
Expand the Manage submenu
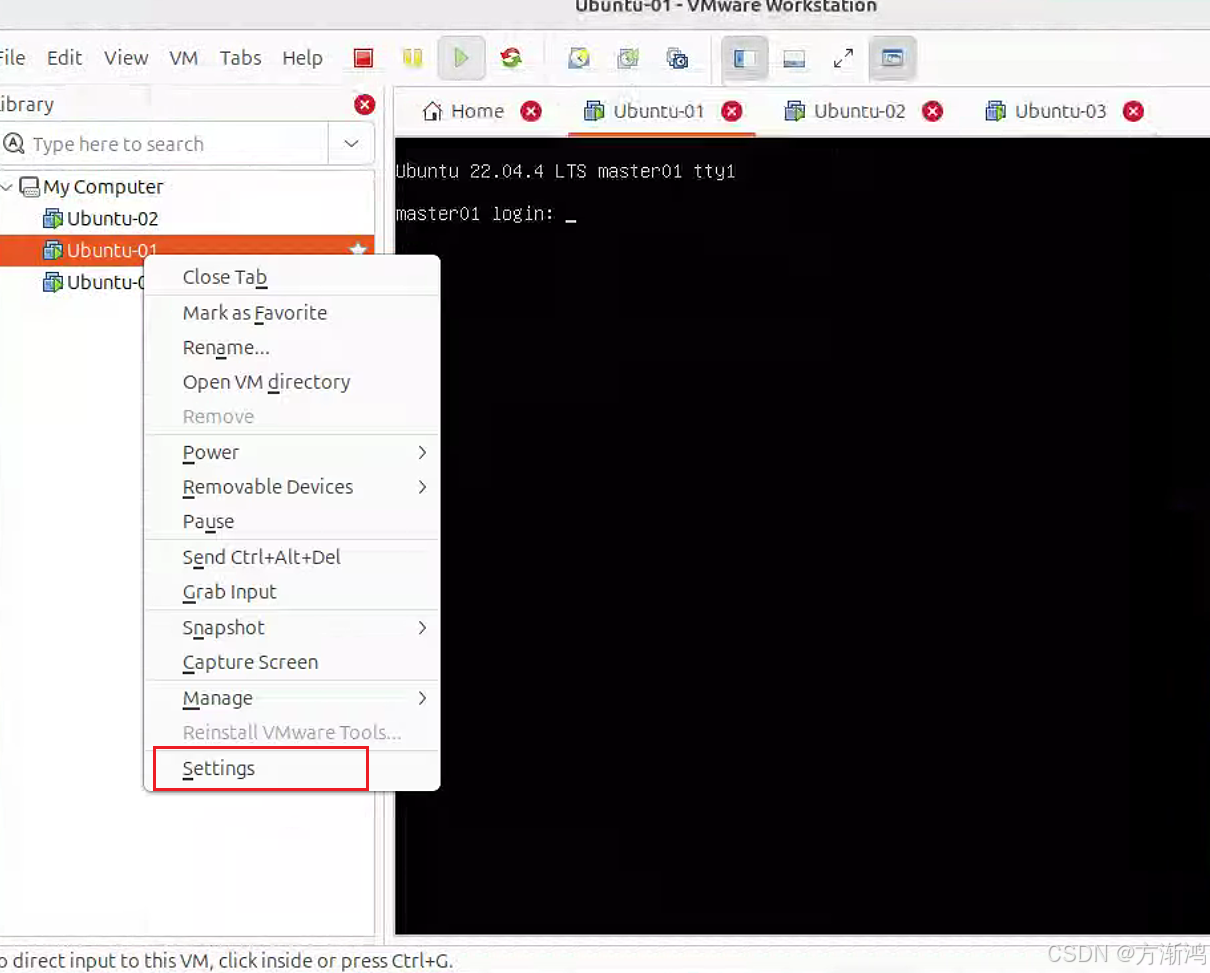tap(292, 698)
